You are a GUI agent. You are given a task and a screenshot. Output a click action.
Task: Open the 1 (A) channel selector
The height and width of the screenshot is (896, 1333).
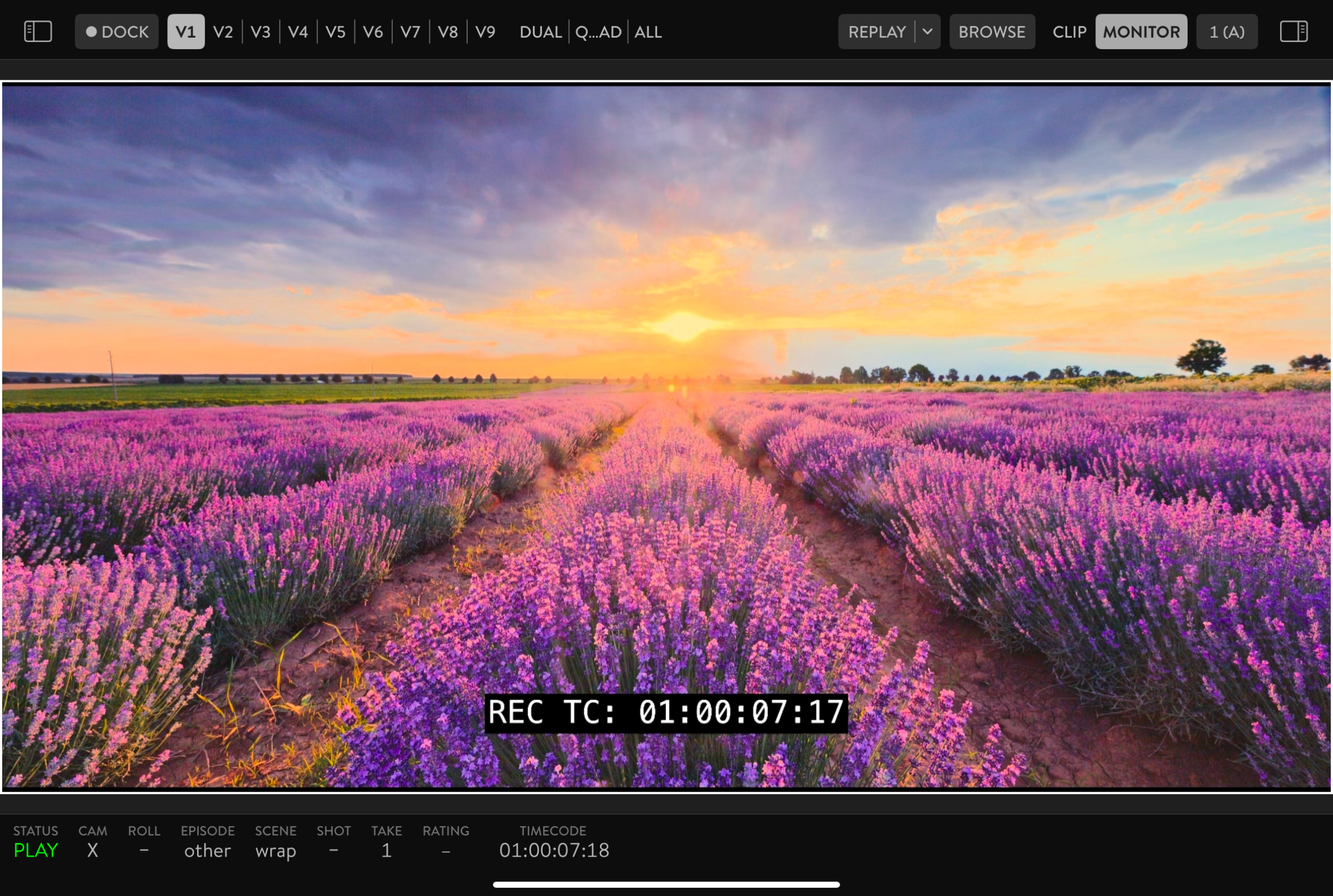tap(1226, 32)
